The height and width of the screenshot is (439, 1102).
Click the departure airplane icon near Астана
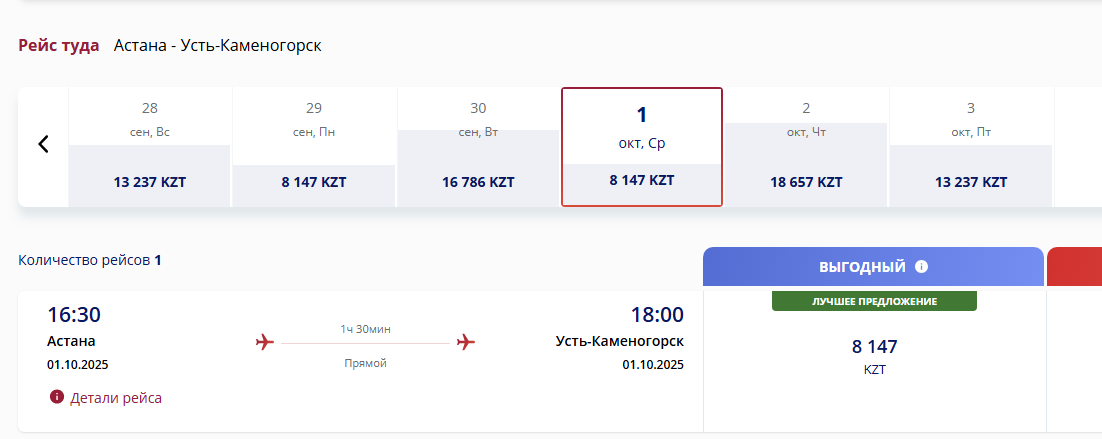pos(264,343)
